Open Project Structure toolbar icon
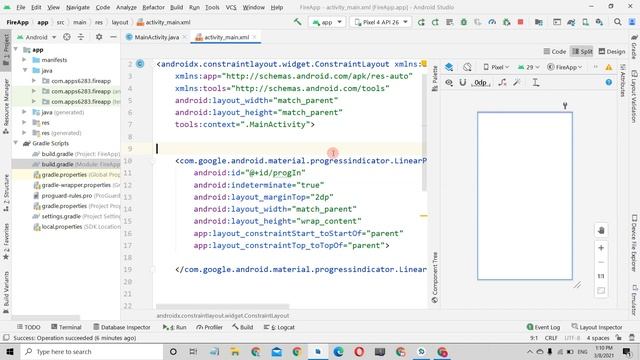Screen dimensions: 640x360 click(x=539, y=22)
